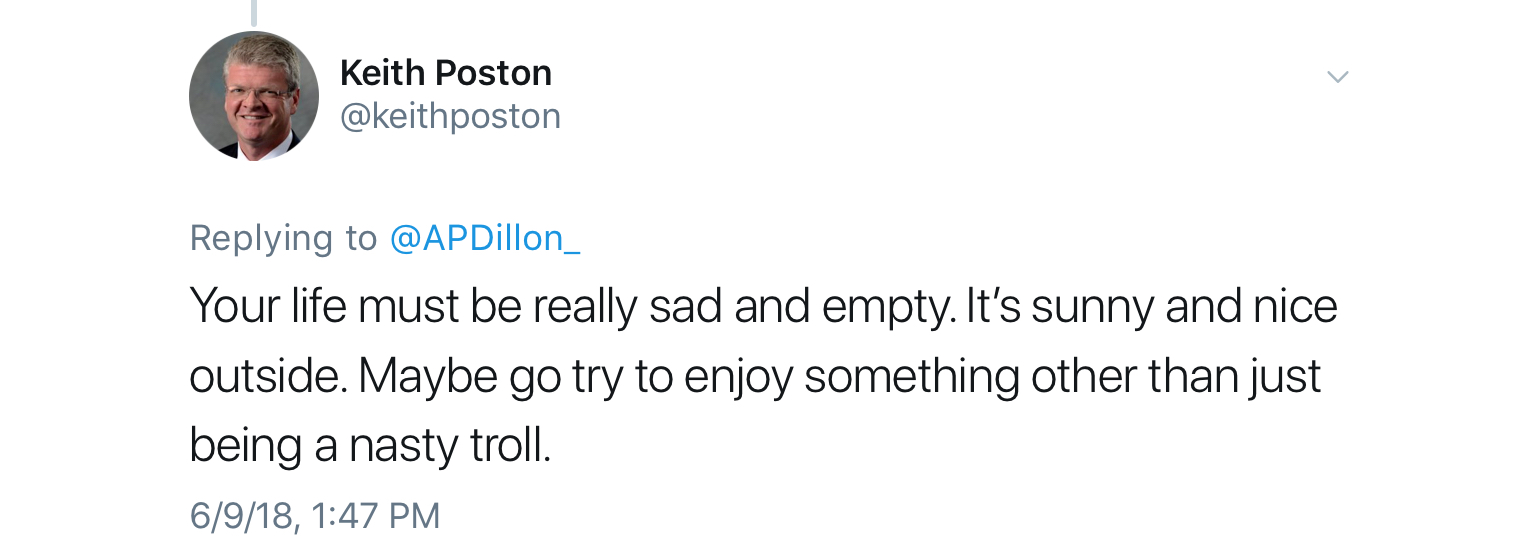Open the tweet options chevron menu
This screenshot has width=1536, height=549.
(1337, 77)
